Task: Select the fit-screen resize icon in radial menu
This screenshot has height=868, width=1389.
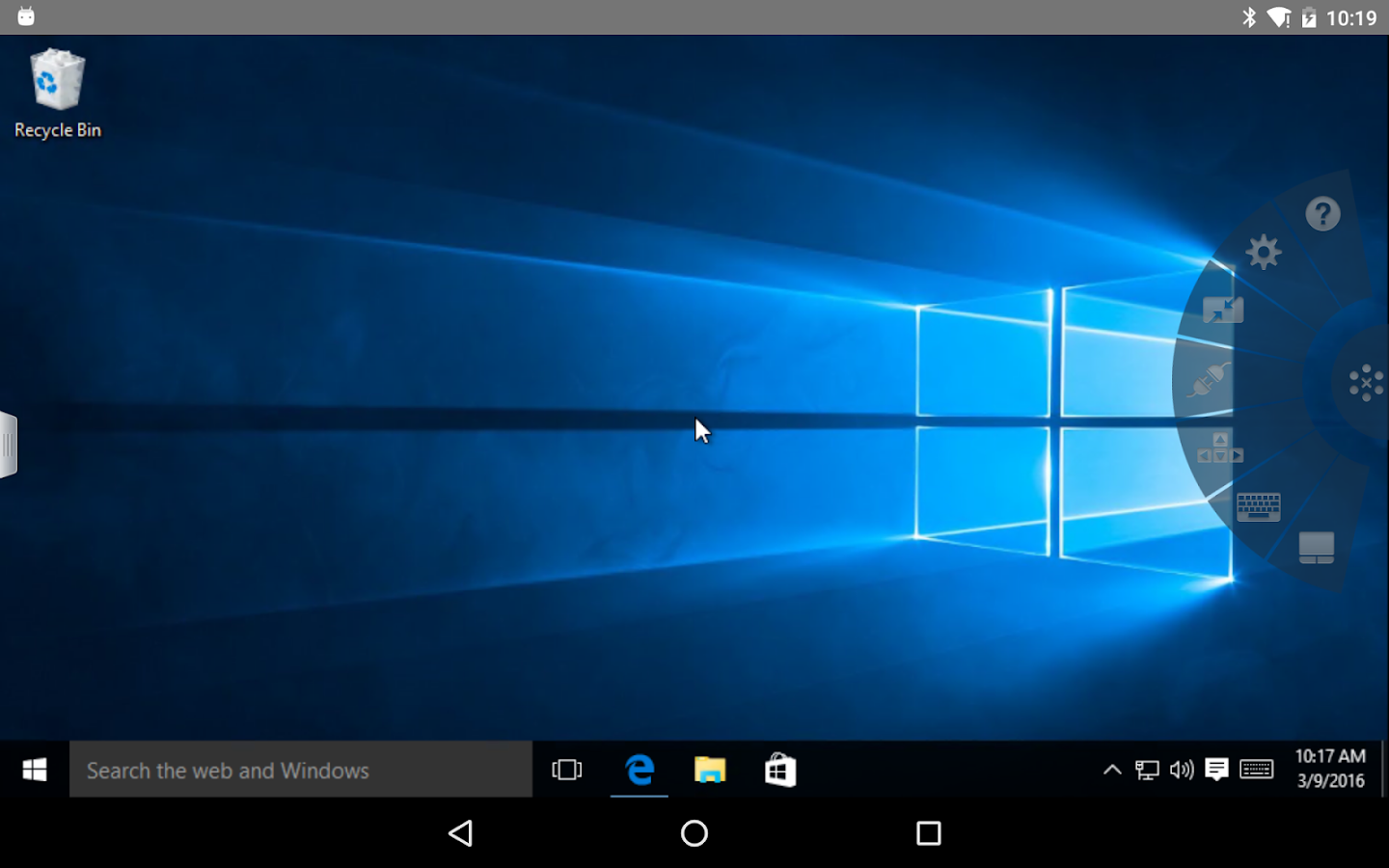Action: coord(1223,310)
